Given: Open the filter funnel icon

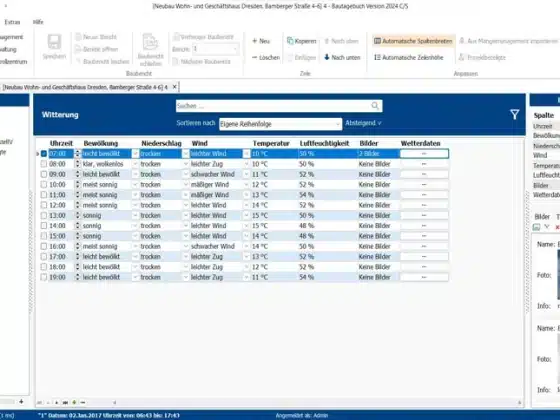Looking at the screenshot, I should (515, 115).
